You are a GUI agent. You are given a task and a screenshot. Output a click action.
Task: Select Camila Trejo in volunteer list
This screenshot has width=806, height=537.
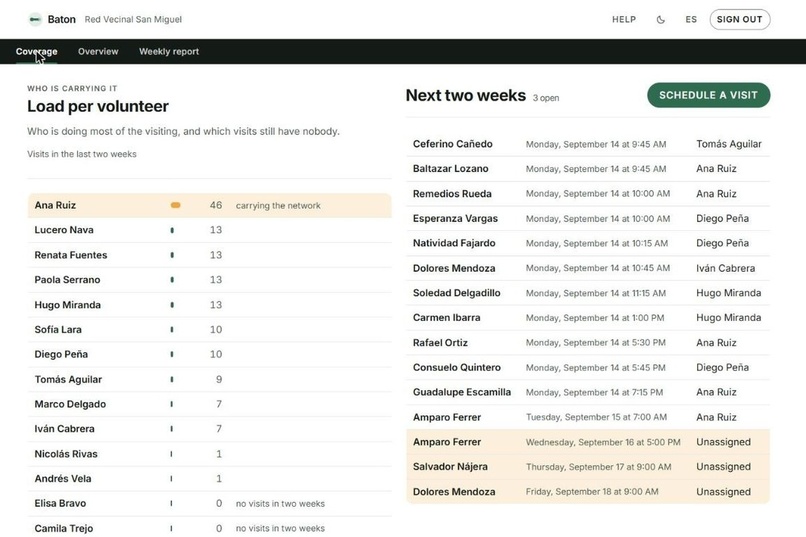[x=209, y=528]
